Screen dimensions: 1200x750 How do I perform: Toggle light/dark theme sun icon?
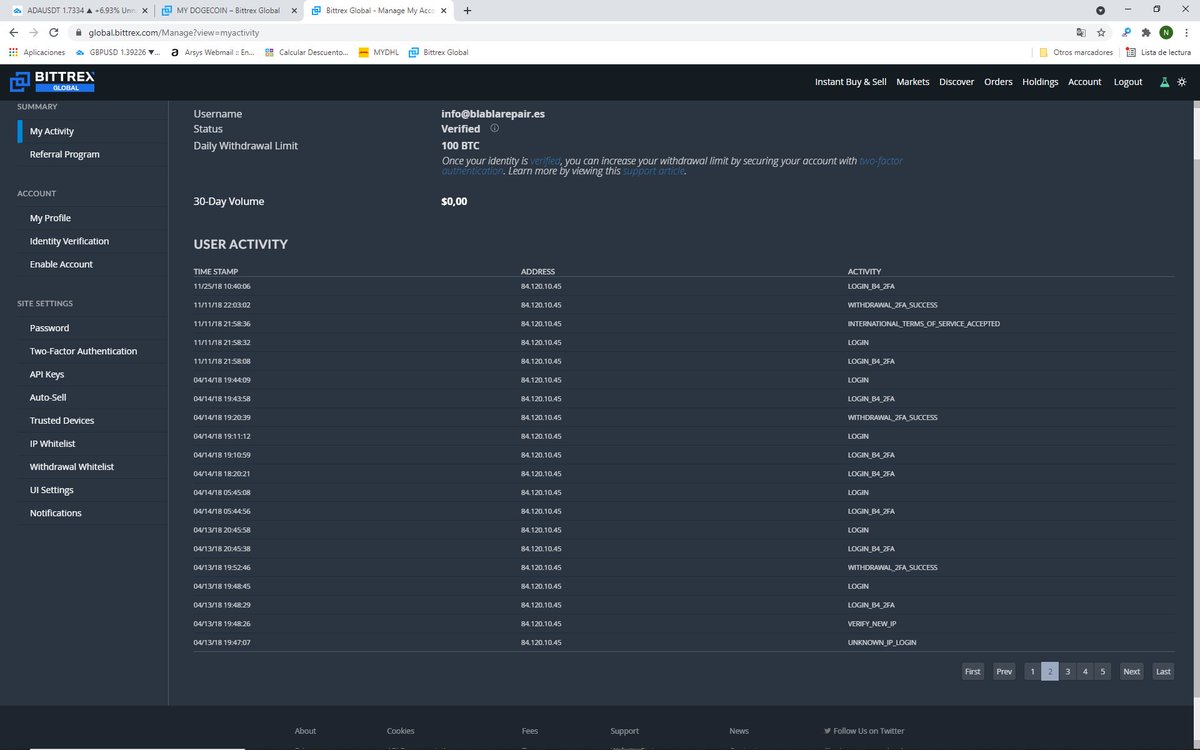1182,82
